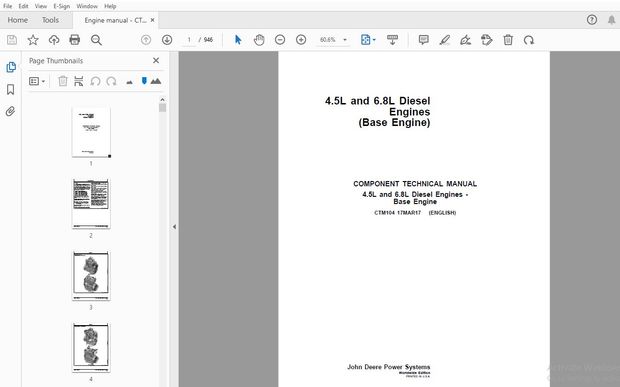Open the File menu
The width and height of the screenshot is (620, 387).
coord(8,6)
